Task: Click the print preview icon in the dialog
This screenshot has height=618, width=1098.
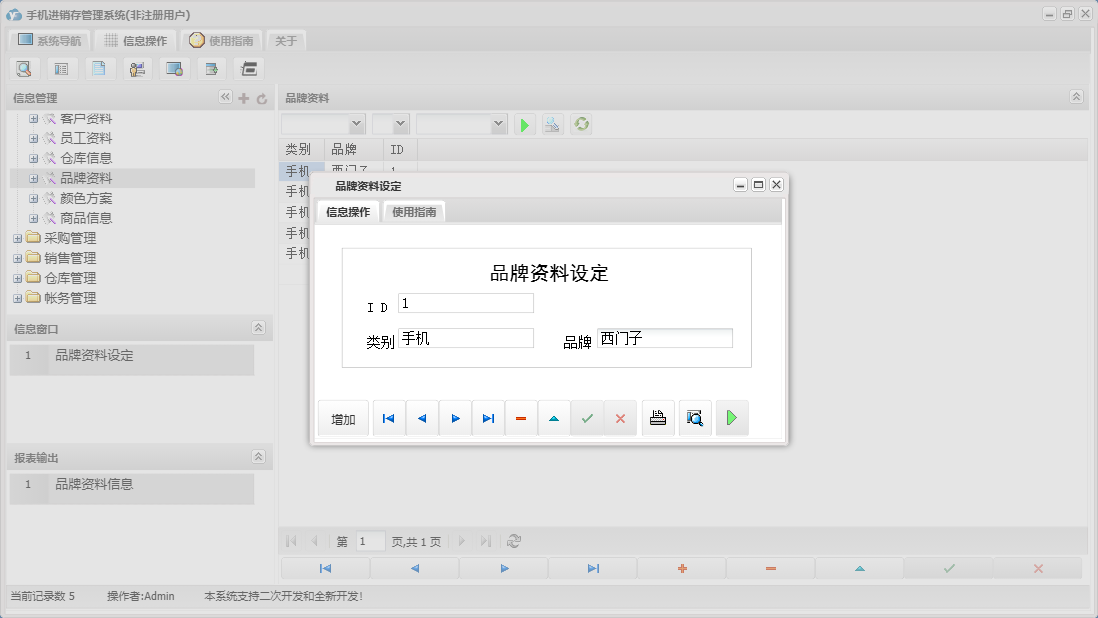Action: 694,418
